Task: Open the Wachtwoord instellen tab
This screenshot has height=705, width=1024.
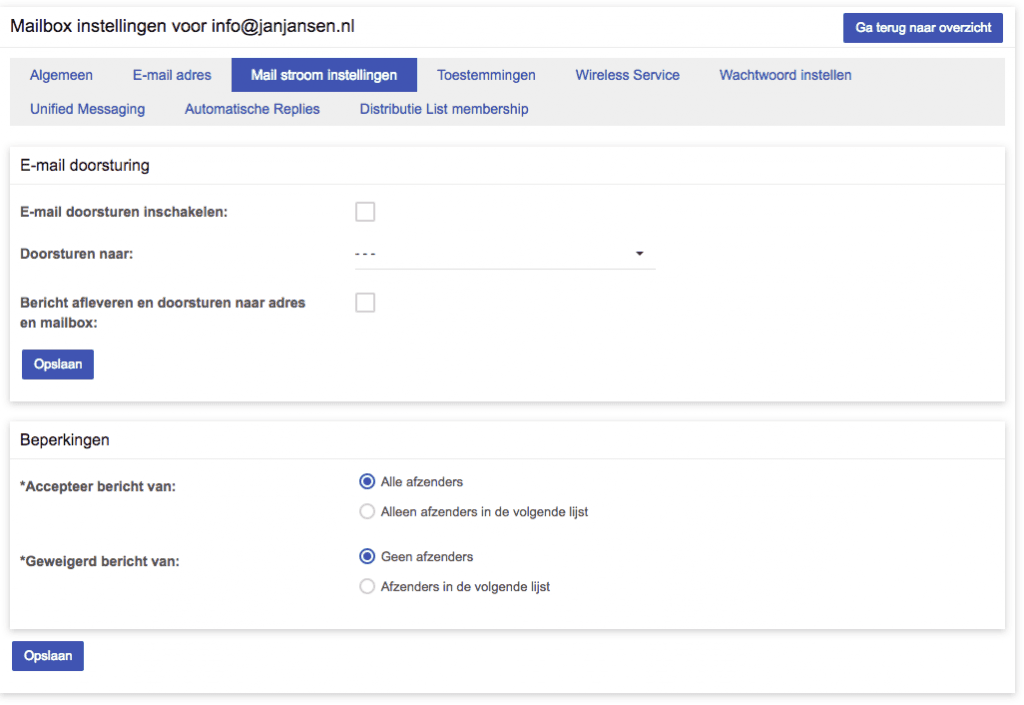Action: tap(785, 75)
